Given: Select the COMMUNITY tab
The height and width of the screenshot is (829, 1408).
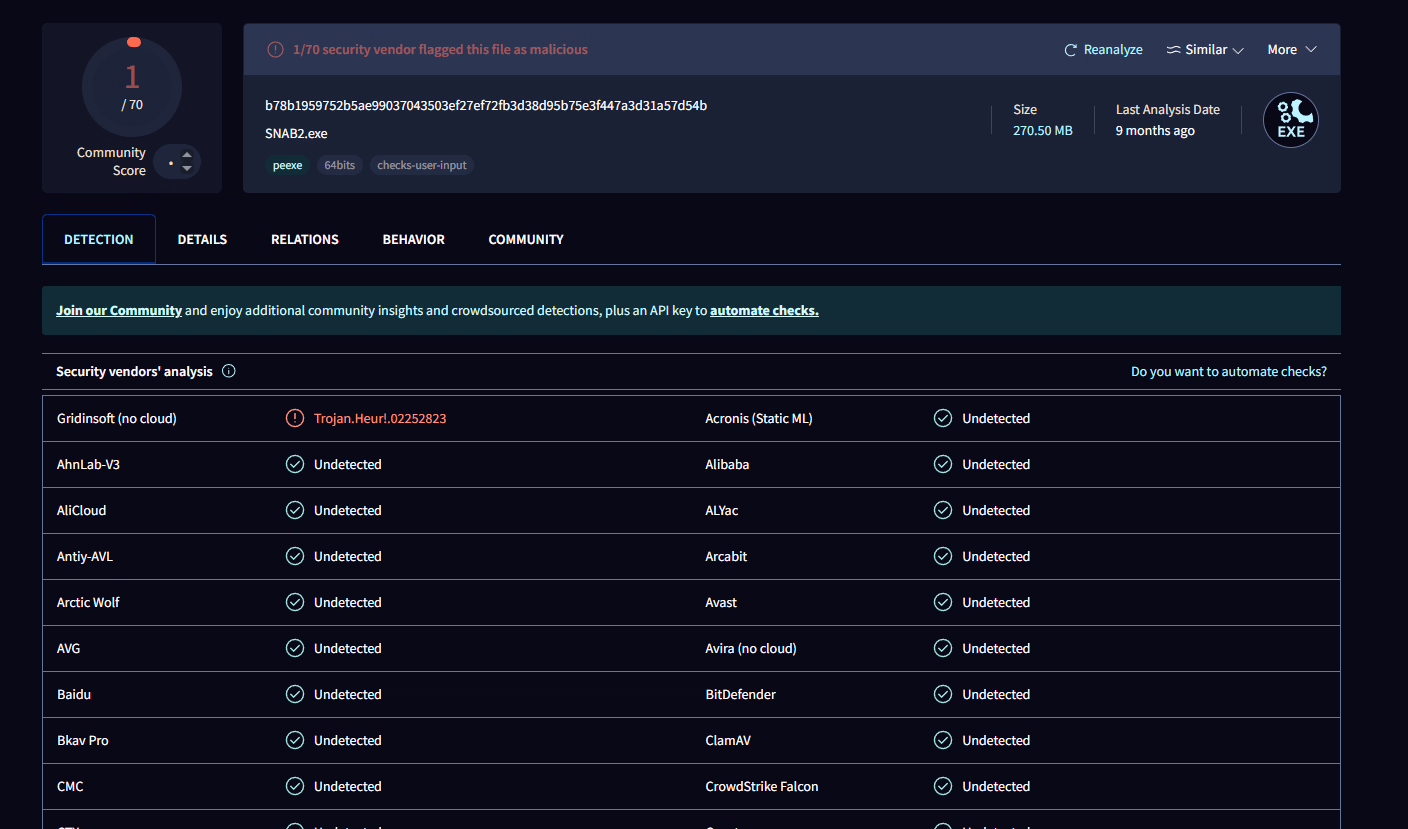Looking at the screenshot, I should click(x=526, y=239).
